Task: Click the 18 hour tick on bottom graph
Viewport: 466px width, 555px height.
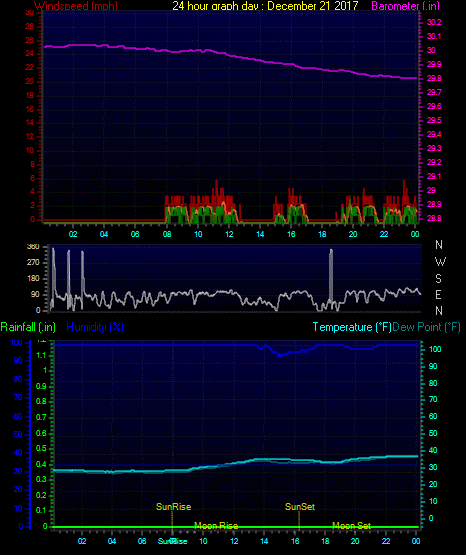Action: coord(325,541)
